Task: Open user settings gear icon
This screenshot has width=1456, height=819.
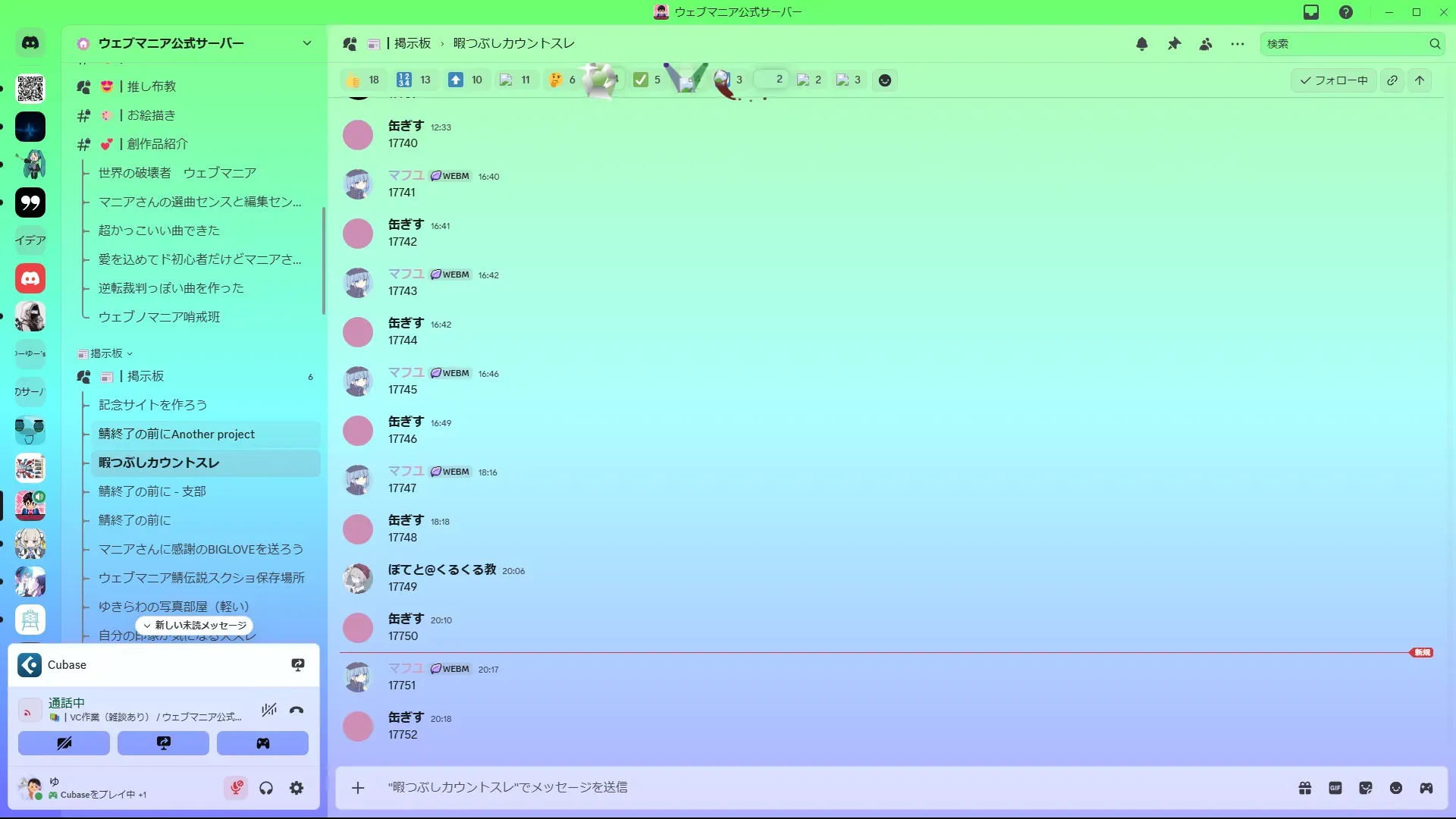Action: tap(297, 789)
